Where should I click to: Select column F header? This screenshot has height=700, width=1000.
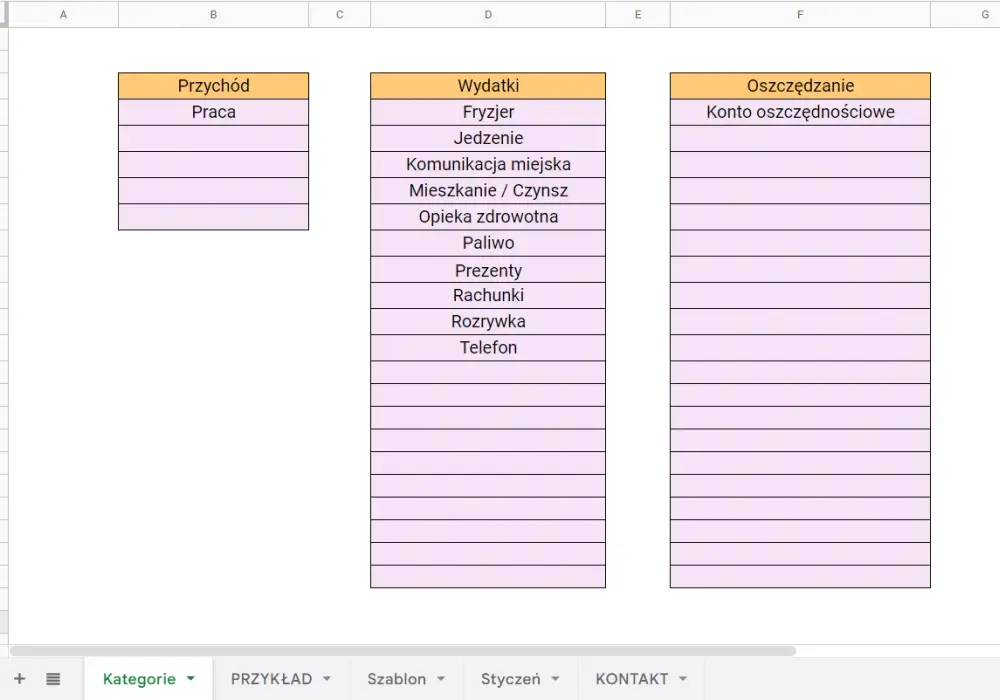(800, 14)
